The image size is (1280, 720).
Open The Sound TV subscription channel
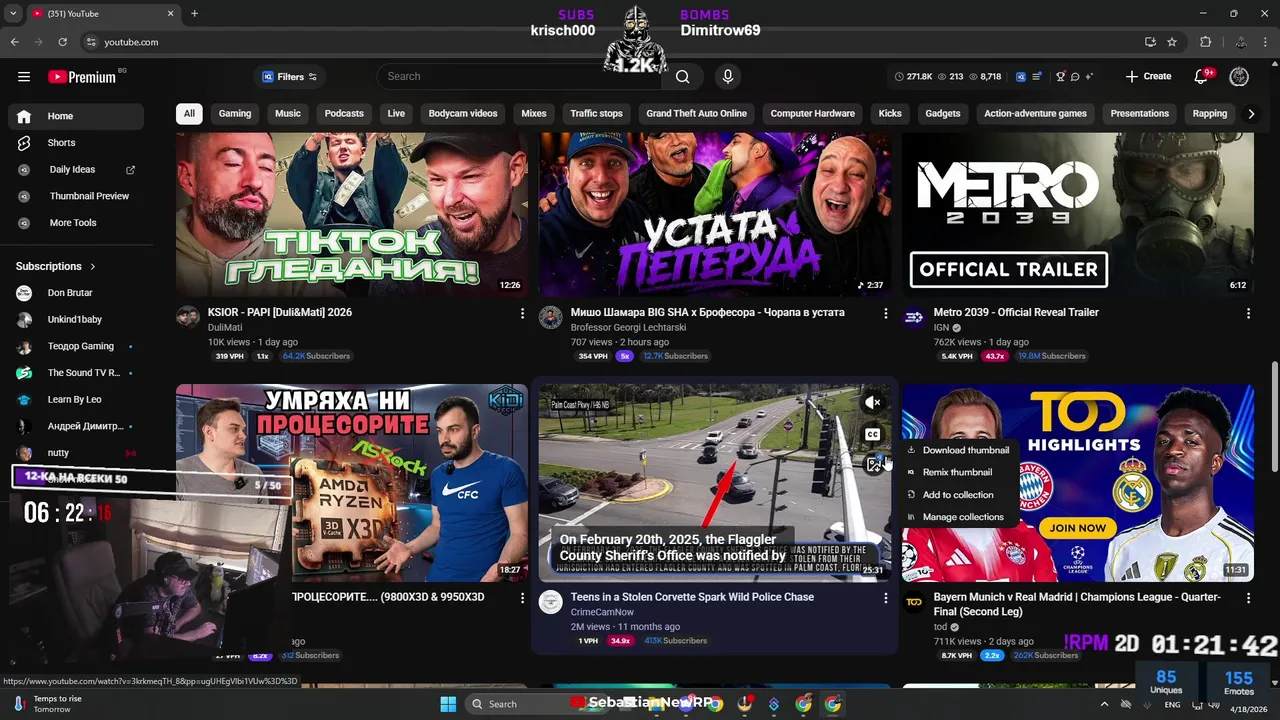76,373
